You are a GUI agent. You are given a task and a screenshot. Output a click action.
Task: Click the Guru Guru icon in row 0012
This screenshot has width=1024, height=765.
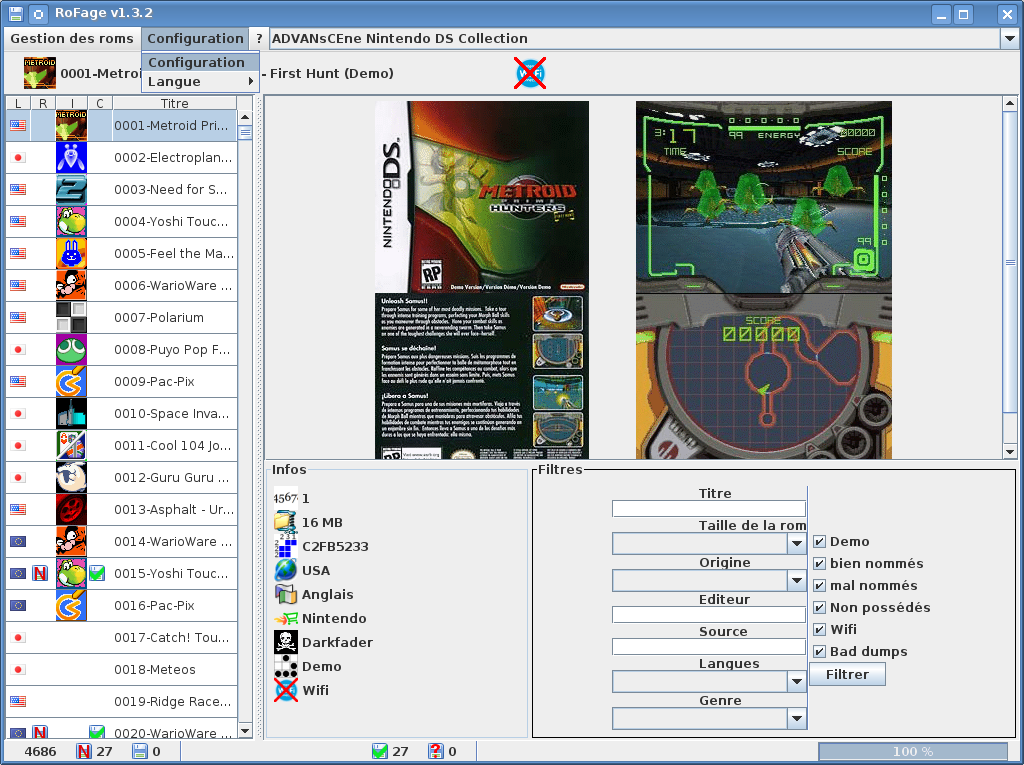pos(71,478)
